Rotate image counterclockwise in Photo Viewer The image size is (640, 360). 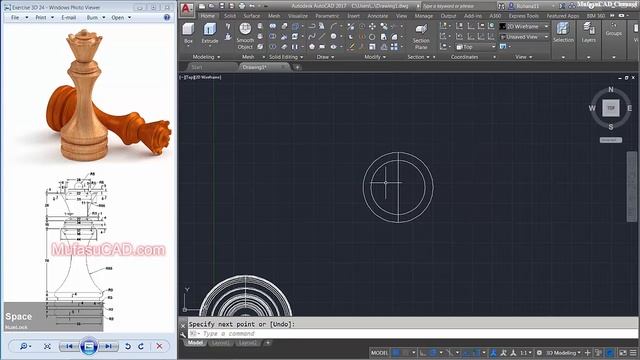(x=128, y=346)
